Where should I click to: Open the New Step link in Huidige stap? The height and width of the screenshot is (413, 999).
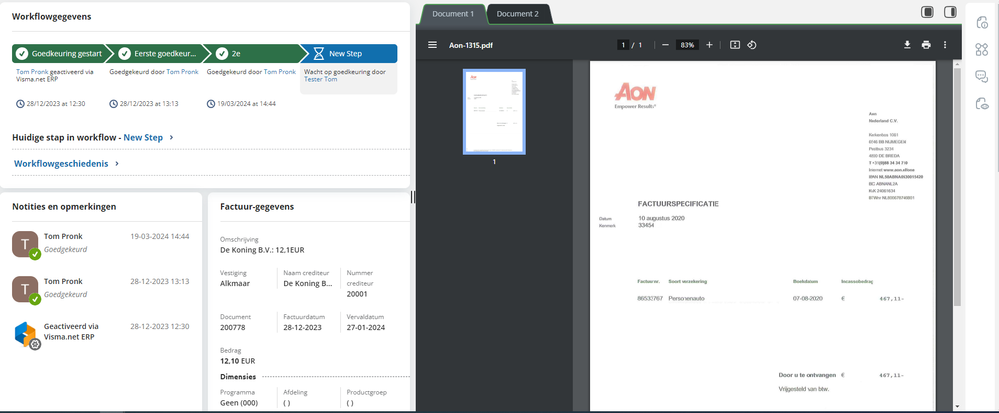click(143, 138)
